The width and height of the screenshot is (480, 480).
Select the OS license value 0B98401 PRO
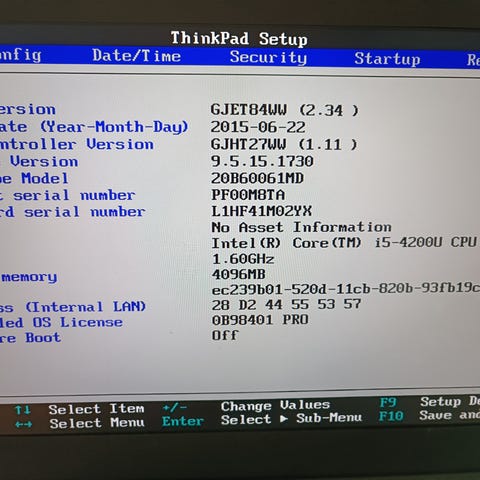[x=260, y=320]
